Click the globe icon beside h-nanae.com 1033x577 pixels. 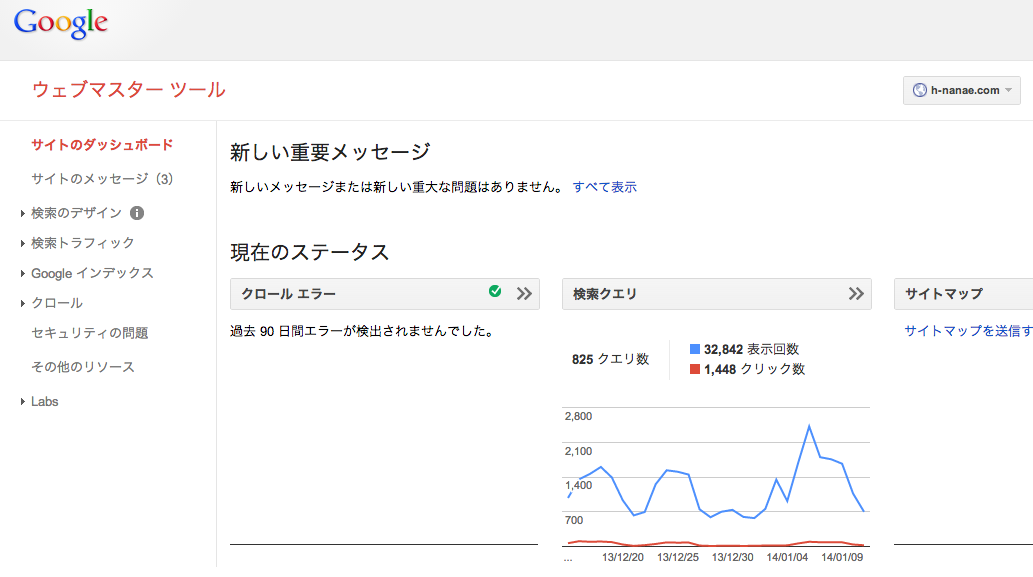920,90
